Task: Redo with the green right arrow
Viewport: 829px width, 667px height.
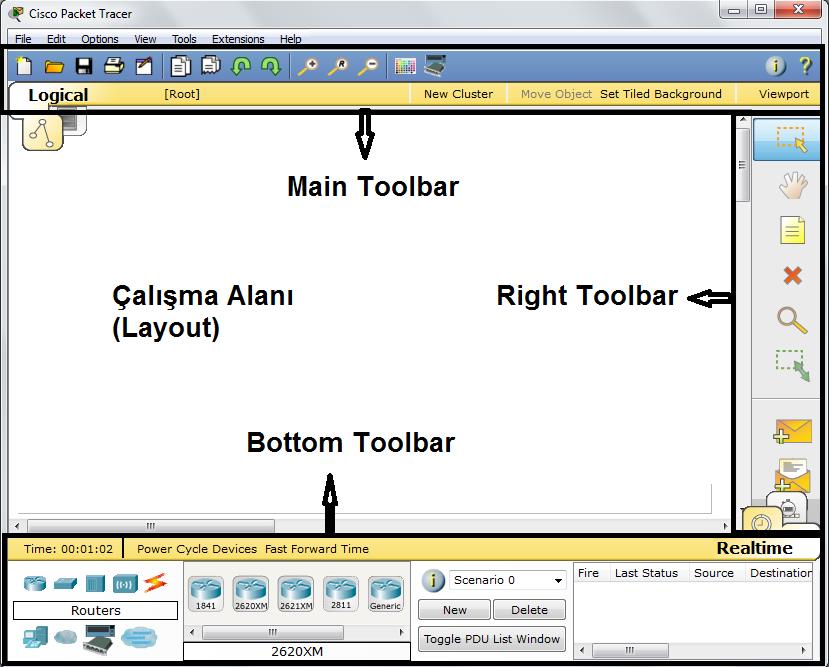Action: (x=271, y=67)
